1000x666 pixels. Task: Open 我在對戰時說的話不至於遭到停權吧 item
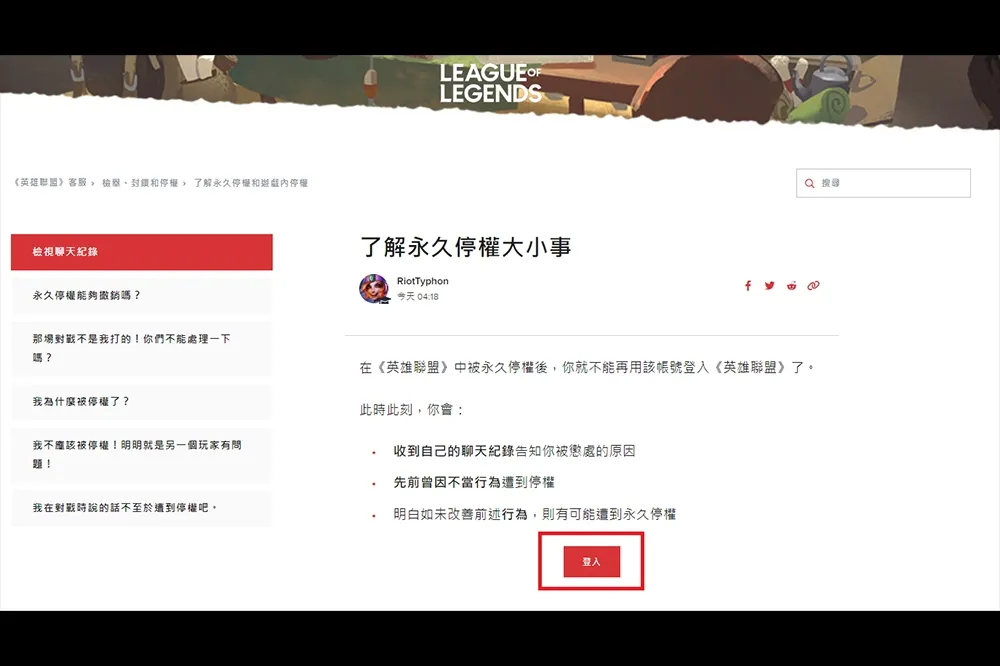142,508
